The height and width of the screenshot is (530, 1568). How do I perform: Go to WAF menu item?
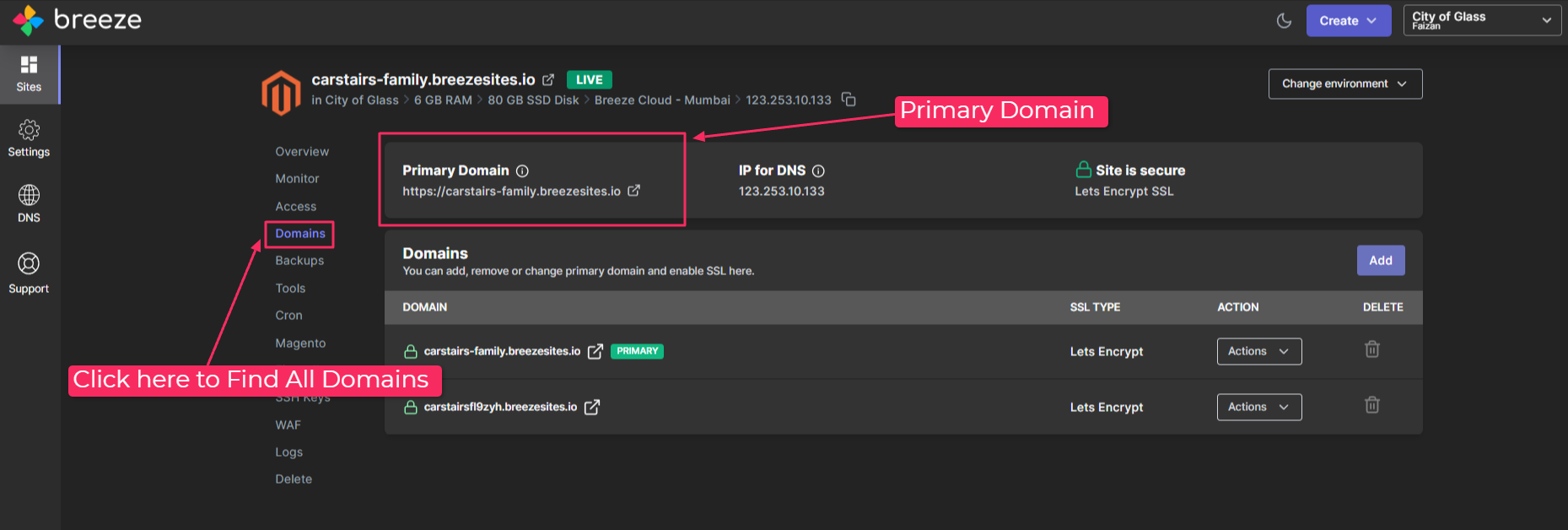288,425
